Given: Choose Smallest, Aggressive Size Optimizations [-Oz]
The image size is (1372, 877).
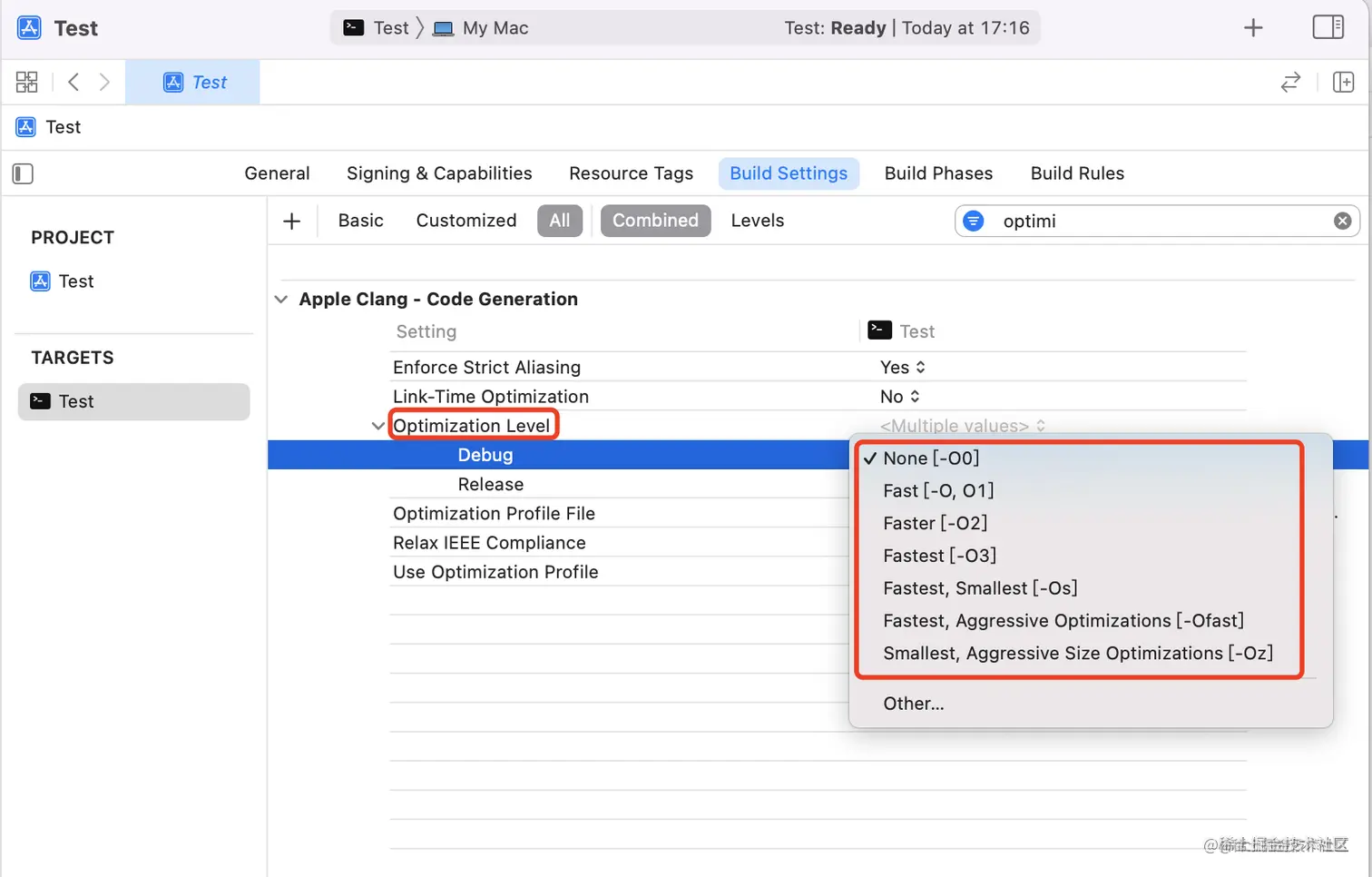Looking at the screenshot, I should [1077, 654].
